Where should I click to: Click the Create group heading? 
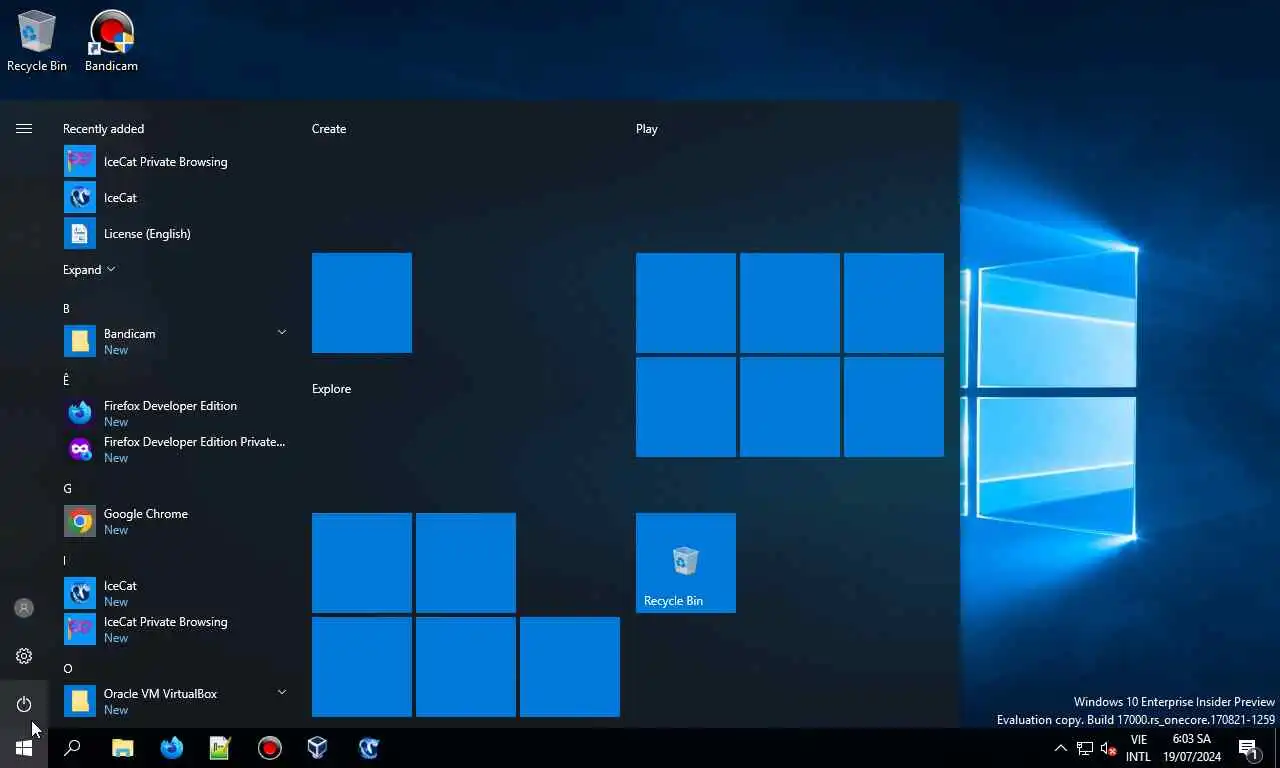(329, 129)
